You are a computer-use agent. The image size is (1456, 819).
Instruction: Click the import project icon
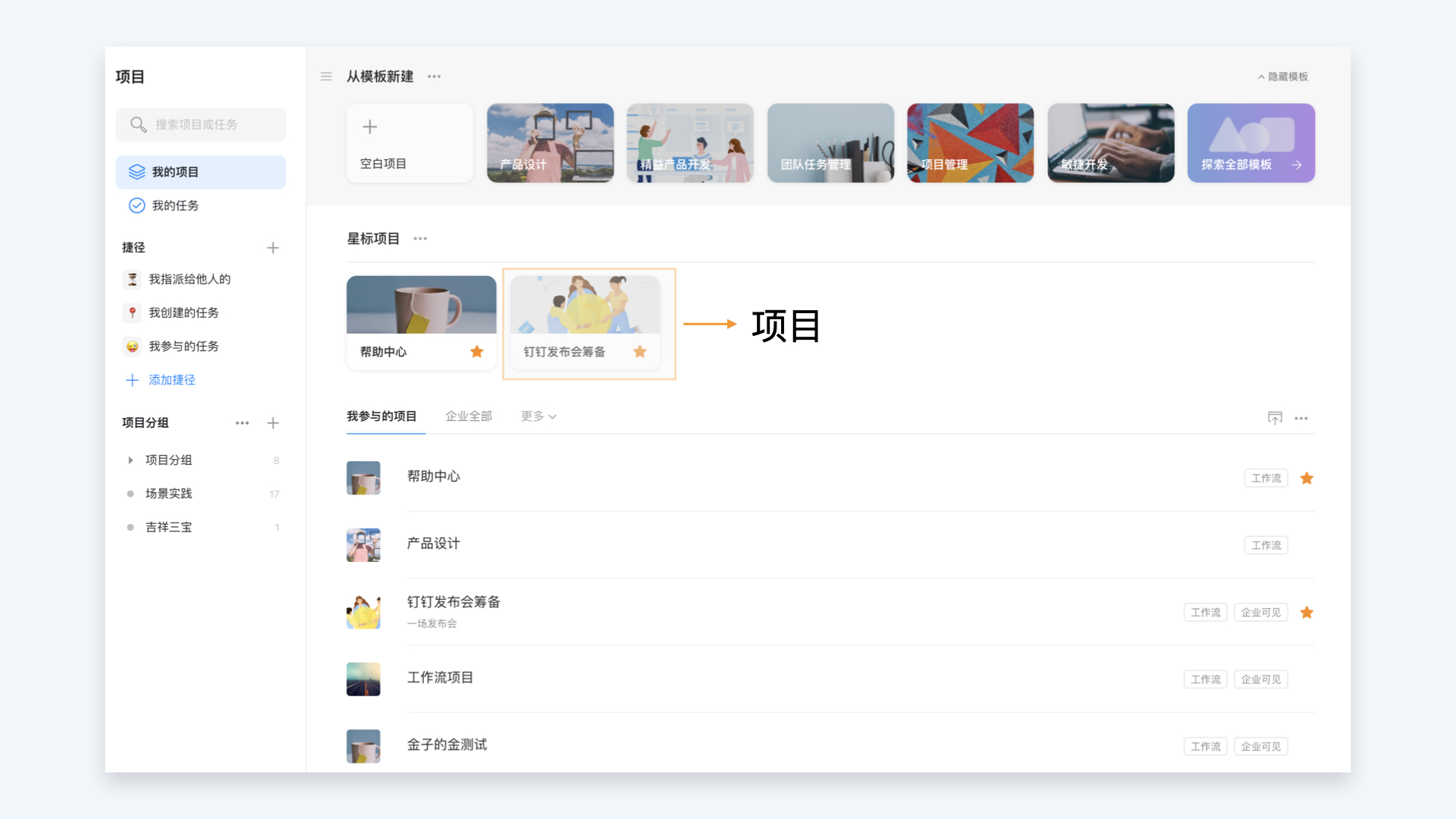pyautogui.click(x=1275, y=418)
